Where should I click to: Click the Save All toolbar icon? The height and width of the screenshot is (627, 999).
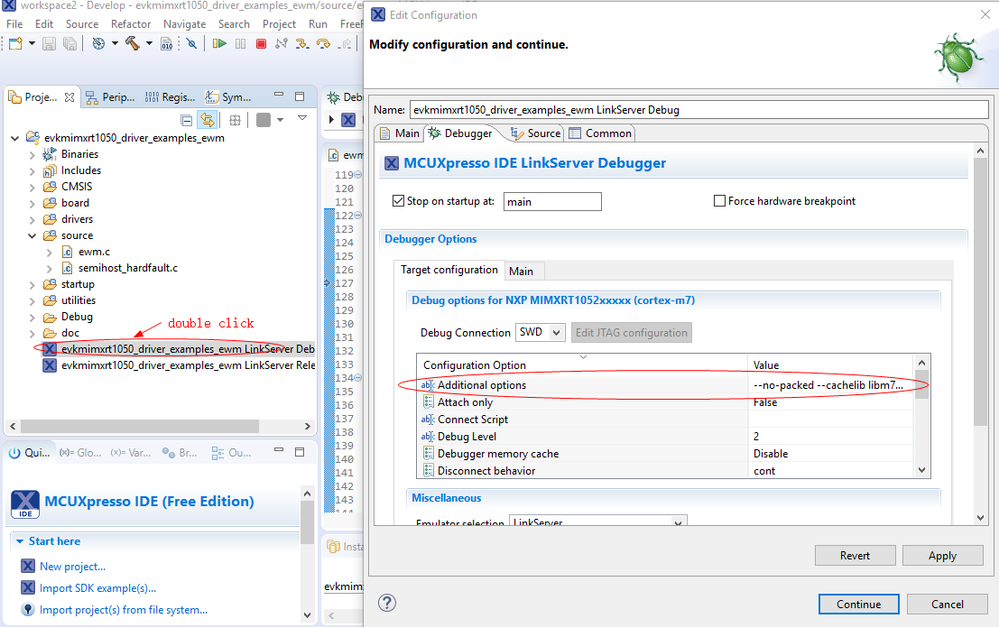point(69,43)
